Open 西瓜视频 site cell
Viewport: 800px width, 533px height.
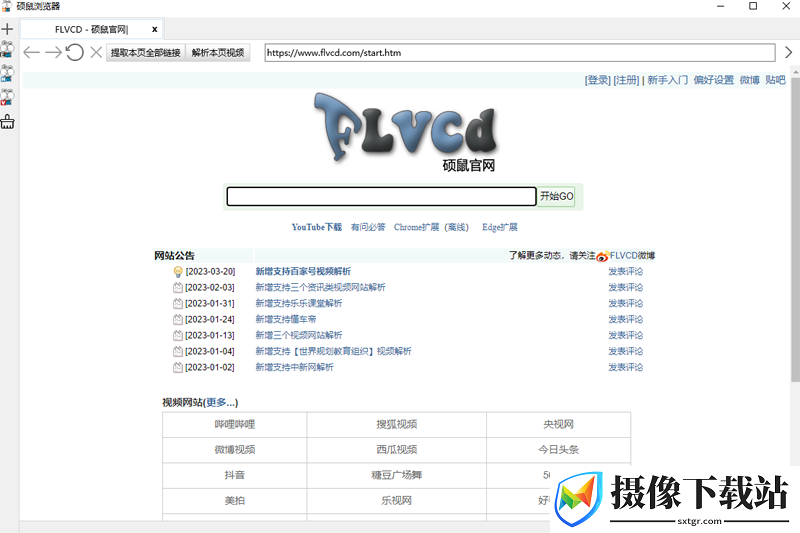click(396, 450)
